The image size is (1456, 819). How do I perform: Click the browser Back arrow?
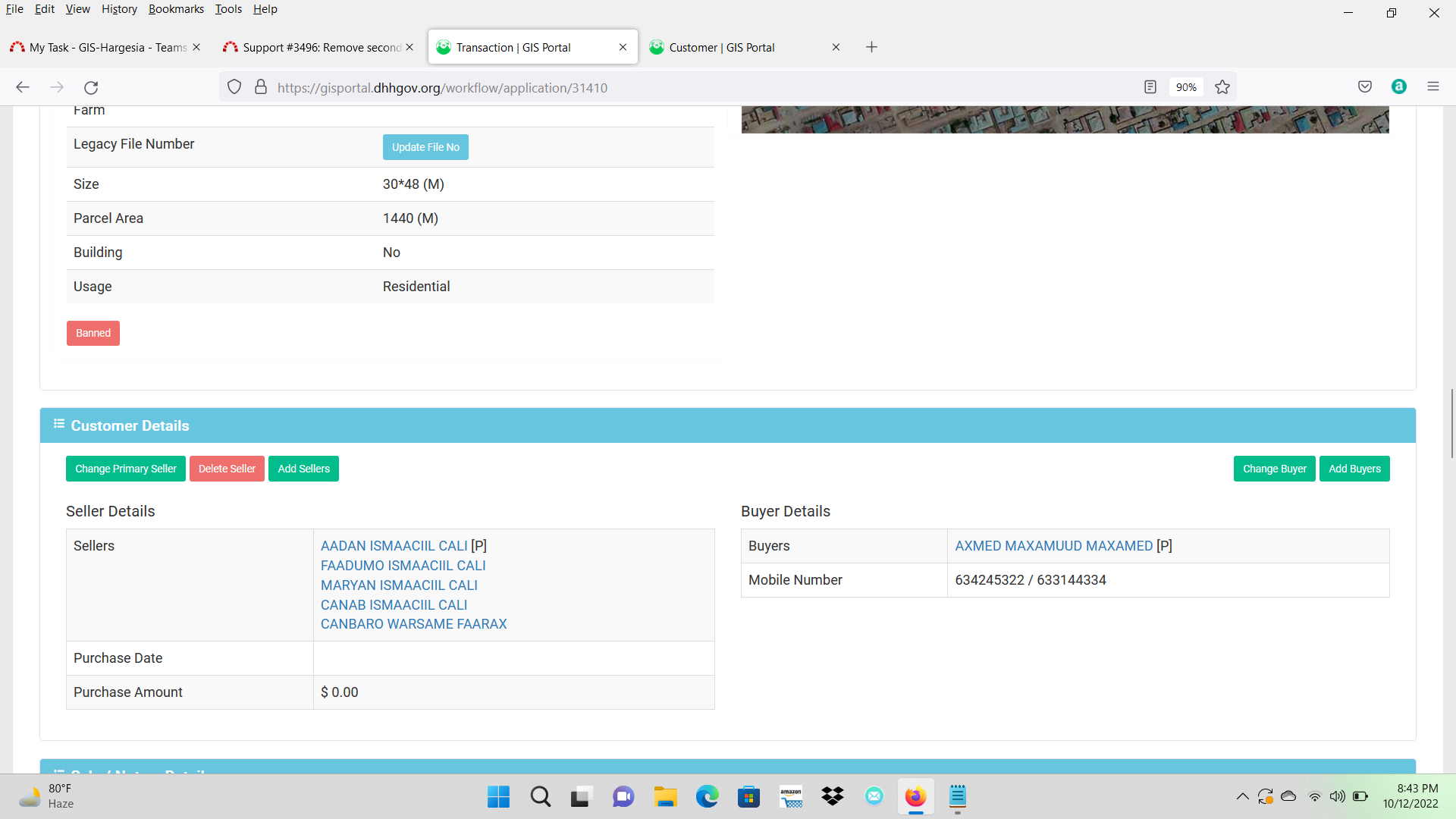click(23, 87)
